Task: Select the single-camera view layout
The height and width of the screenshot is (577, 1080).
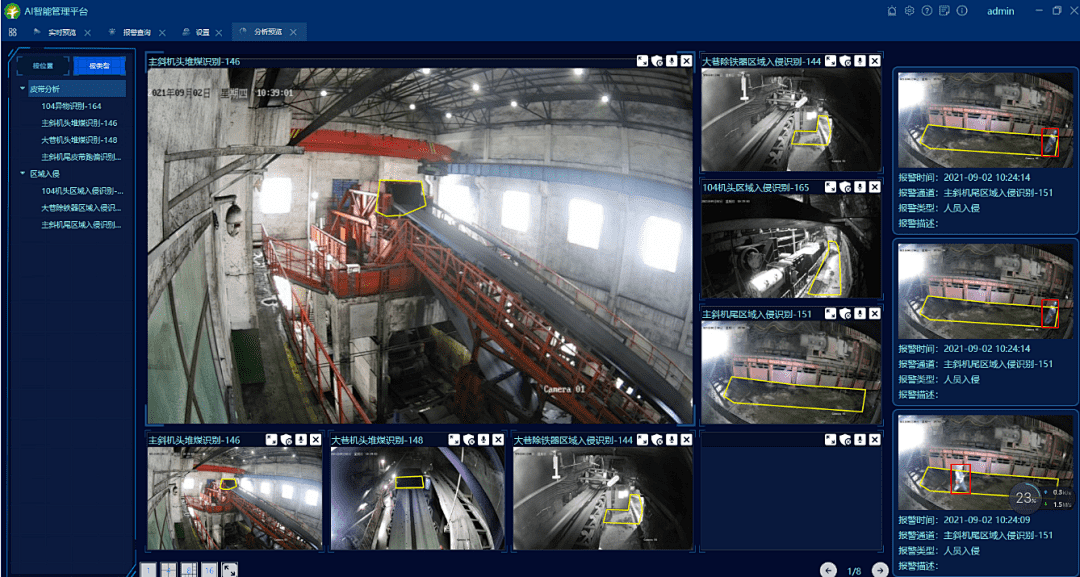Action: click(x=147, y=569)
